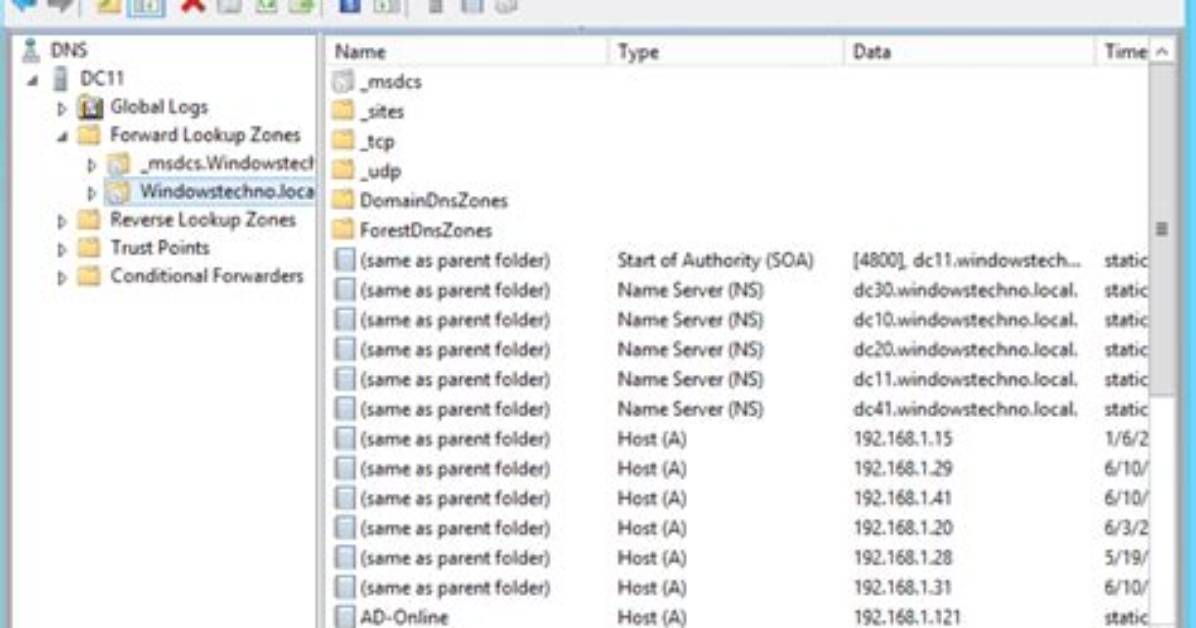This screenshot has width=1196, height=628.
Task: Click the '192.168.1.31' data cell
Action: (x=903, y=588)
